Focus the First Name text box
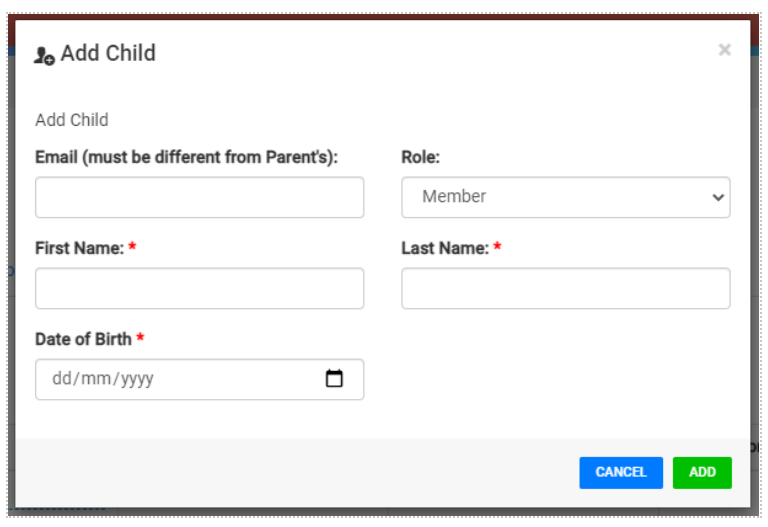Screen dimensions: 768x527 pyautogui.click(x=199, y=288)
